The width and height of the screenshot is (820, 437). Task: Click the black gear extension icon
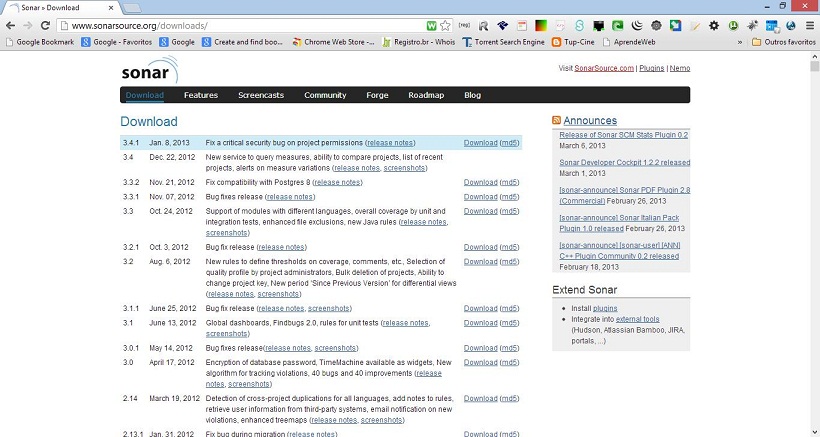point(714,25)
